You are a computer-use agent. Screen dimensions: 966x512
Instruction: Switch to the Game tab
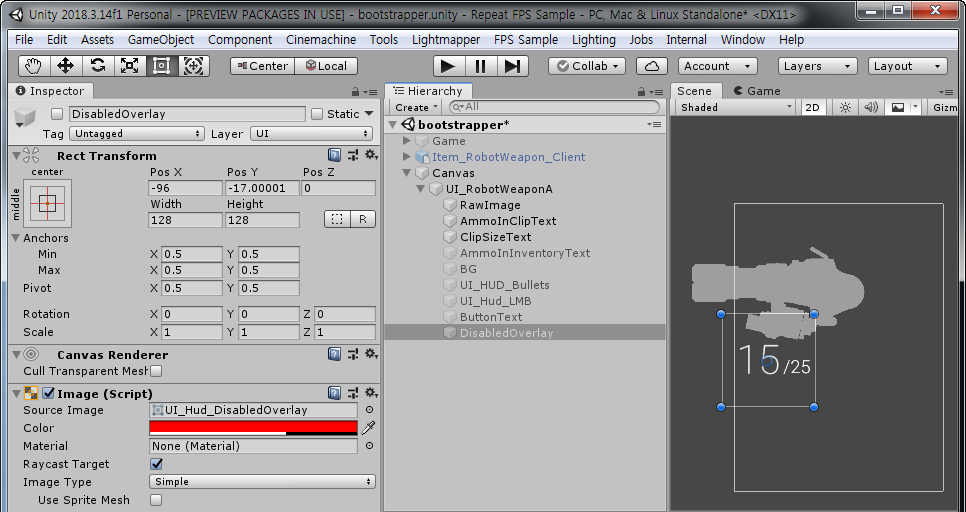(757, 91)
